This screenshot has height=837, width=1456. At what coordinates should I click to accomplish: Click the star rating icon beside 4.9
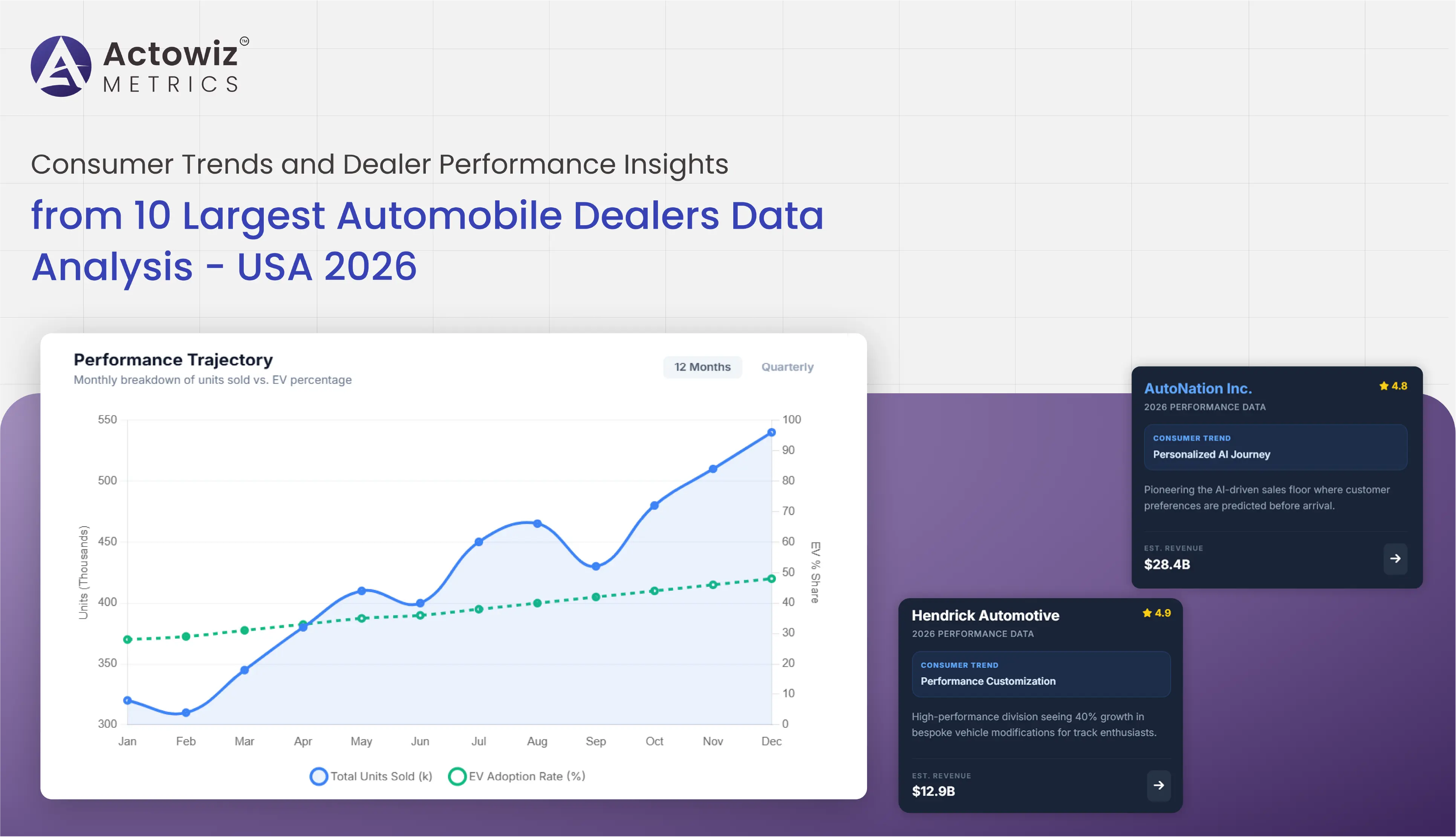[x=1147, y=613]
